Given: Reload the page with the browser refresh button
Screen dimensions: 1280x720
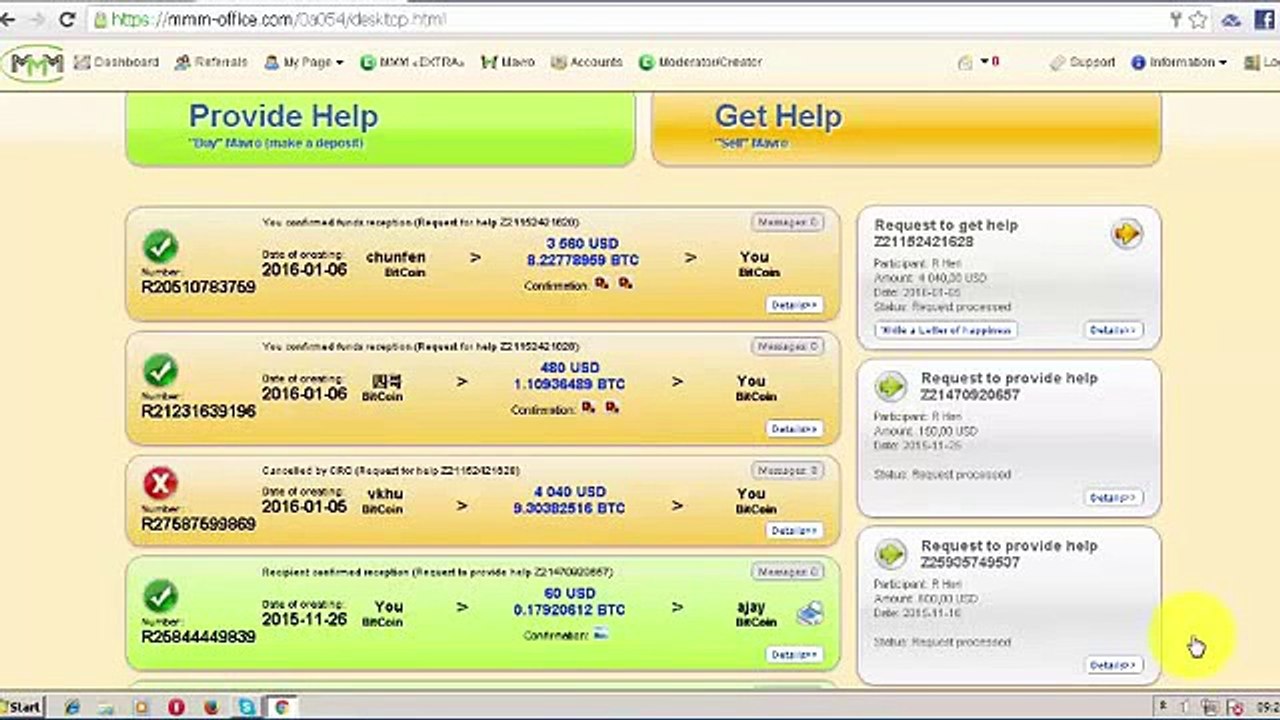Looking at the screenshot, I should click(x=67, y=19).
